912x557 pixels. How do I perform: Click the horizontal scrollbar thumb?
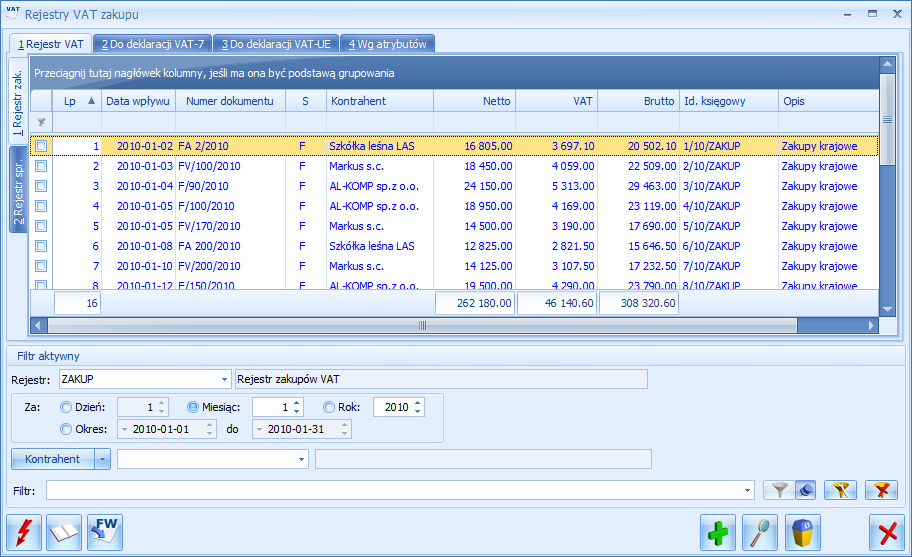pyautogui.click(x=422, y=326)
